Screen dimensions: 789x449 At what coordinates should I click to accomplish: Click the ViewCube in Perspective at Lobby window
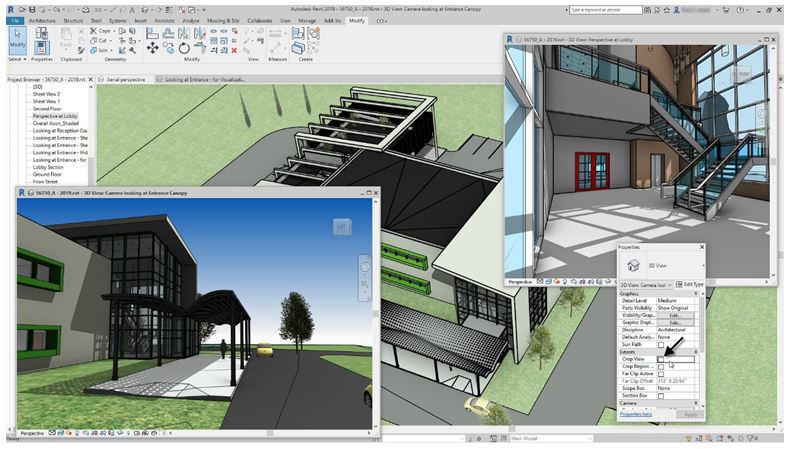coord(740,74)
